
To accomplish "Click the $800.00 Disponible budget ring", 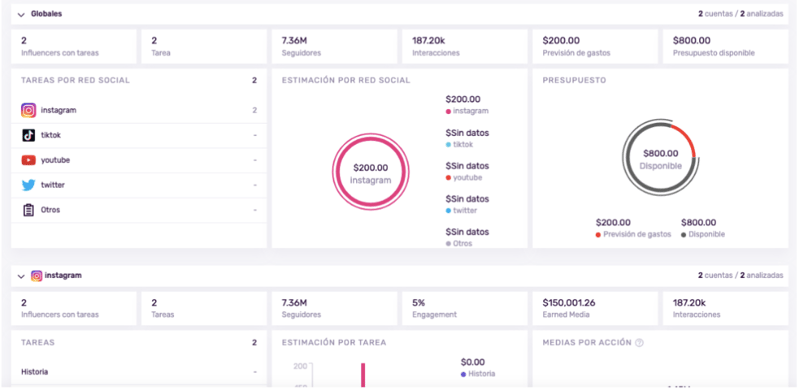I will click(661, 158).
